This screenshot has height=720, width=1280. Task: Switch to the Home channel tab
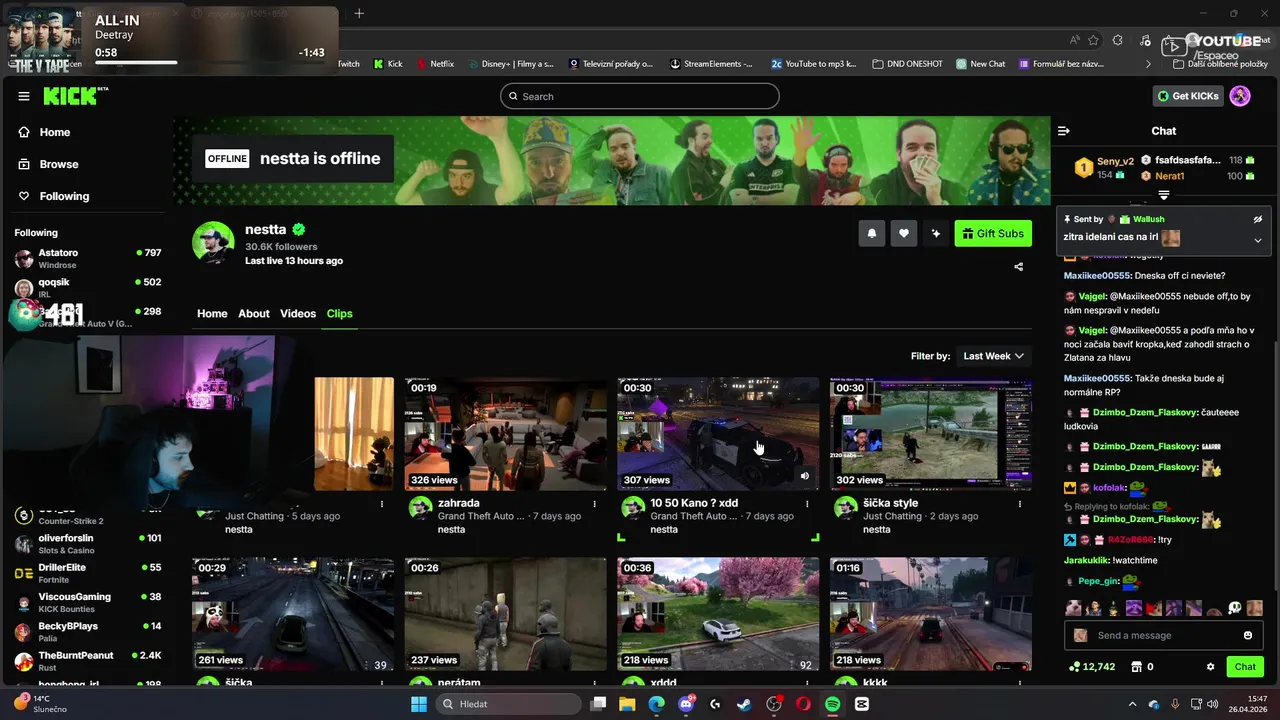tap(212, 313)
